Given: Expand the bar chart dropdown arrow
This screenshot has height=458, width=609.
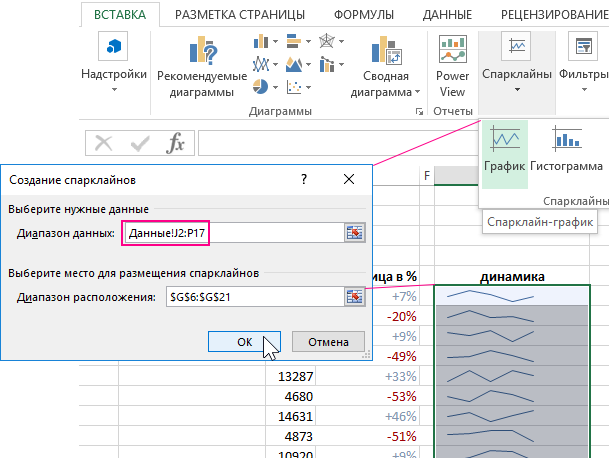Looking at the screenshot, I should click(308, 41).
